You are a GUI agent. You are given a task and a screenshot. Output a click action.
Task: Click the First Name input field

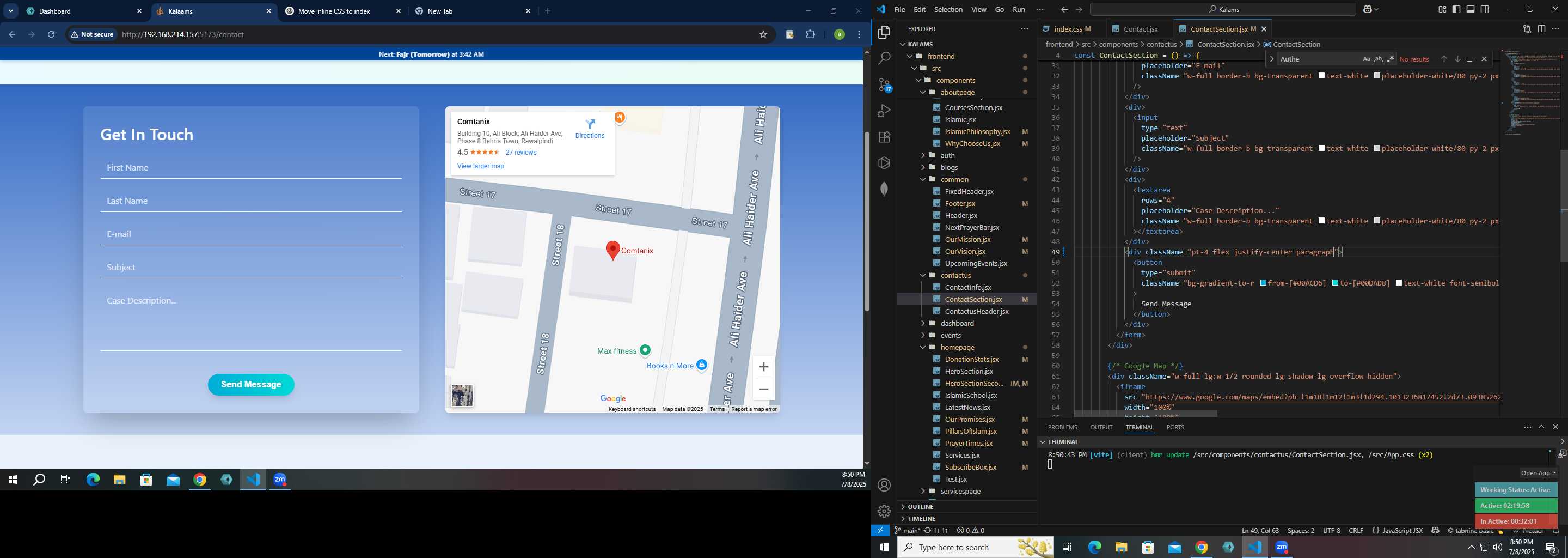click(251, 168)
